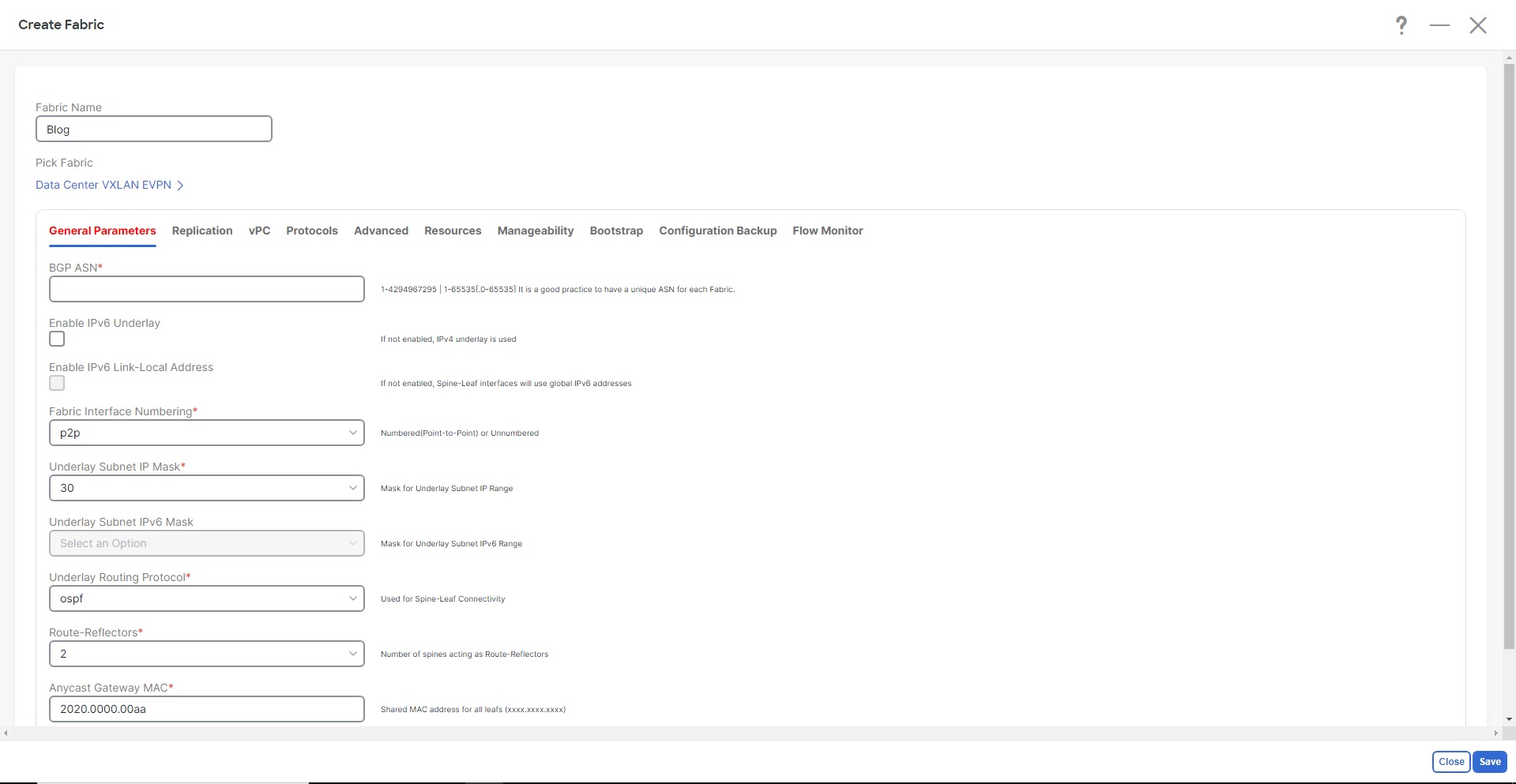Open the Underlay Subnet IP Mask dropdown
The width and height of the screenshot is (1516, 784).
pos(207,488)
